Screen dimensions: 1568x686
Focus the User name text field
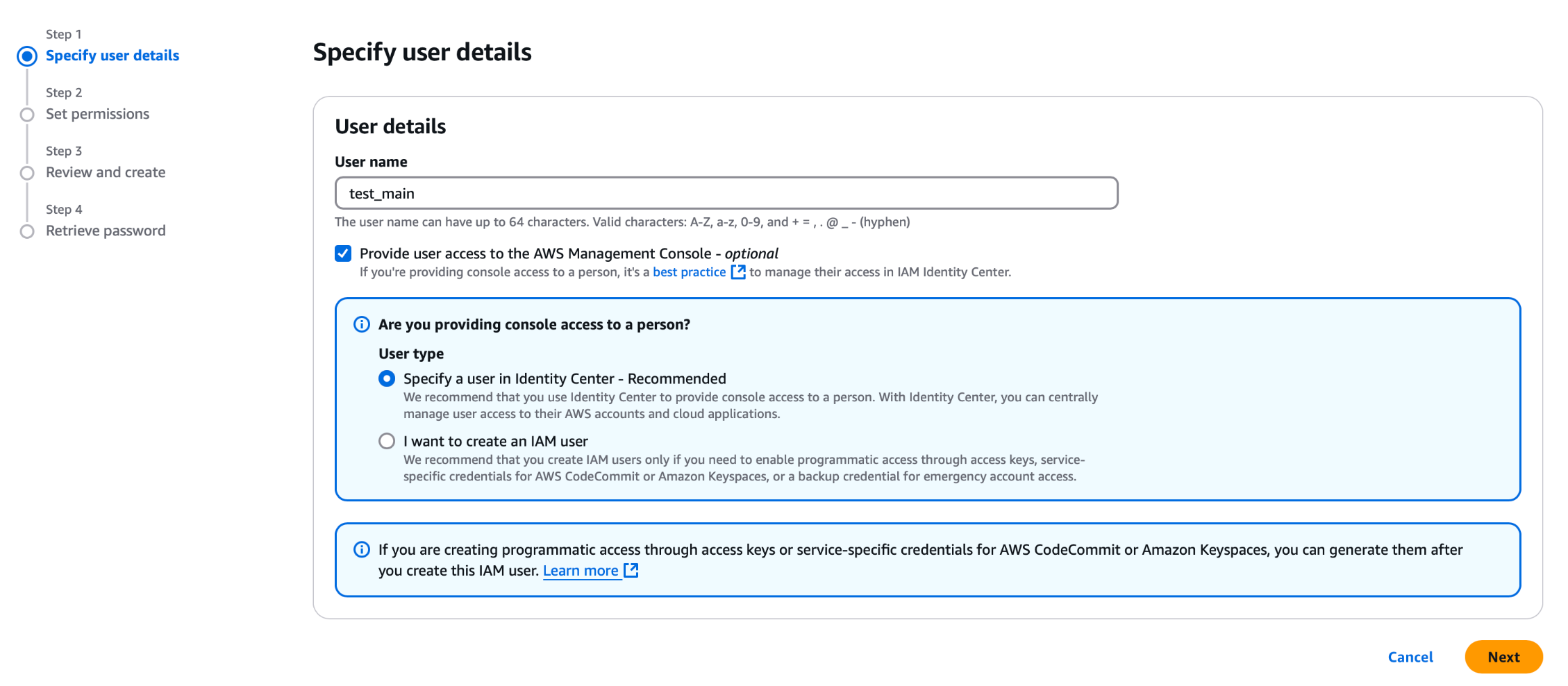pyautogui.click(x=726, y=193)
